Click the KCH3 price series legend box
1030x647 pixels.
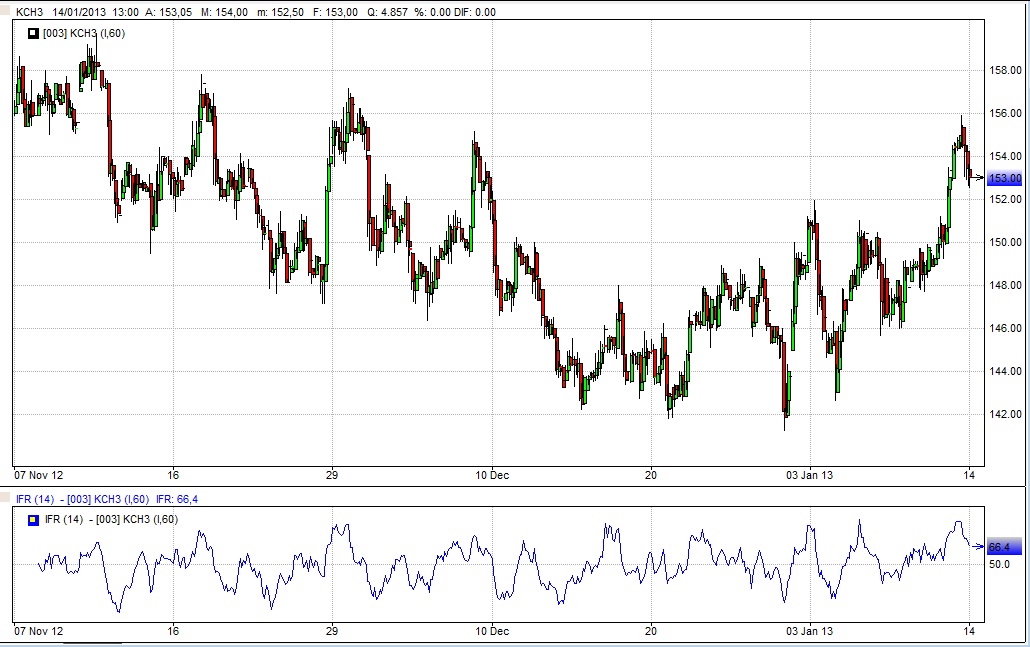33,33
